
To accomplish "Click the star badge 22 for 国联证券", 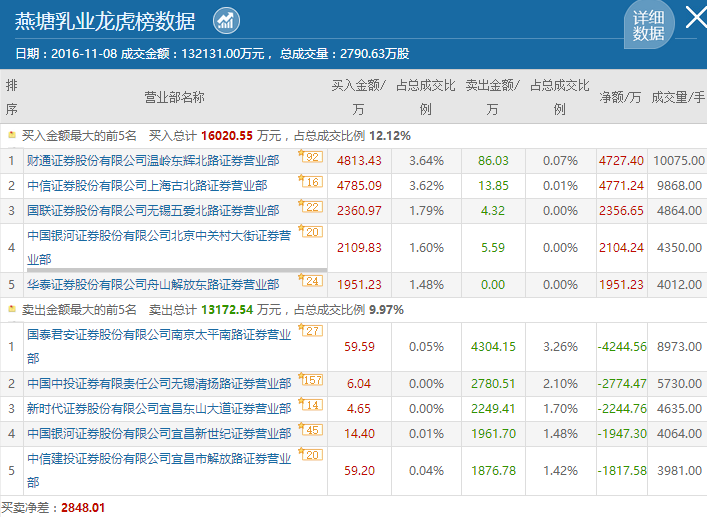I will pos(311,206).
